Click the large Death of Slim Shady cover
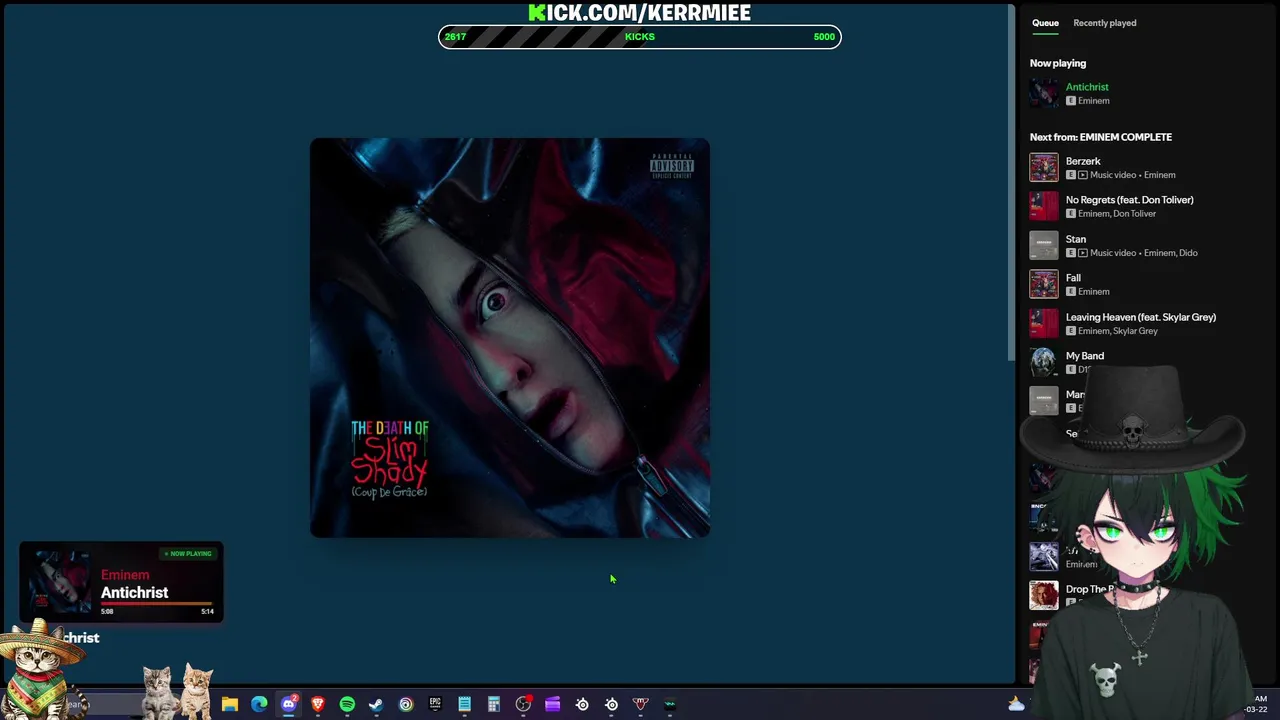Image resolution: width=1280 pixels, height=720 pixels. coord(510,338)
